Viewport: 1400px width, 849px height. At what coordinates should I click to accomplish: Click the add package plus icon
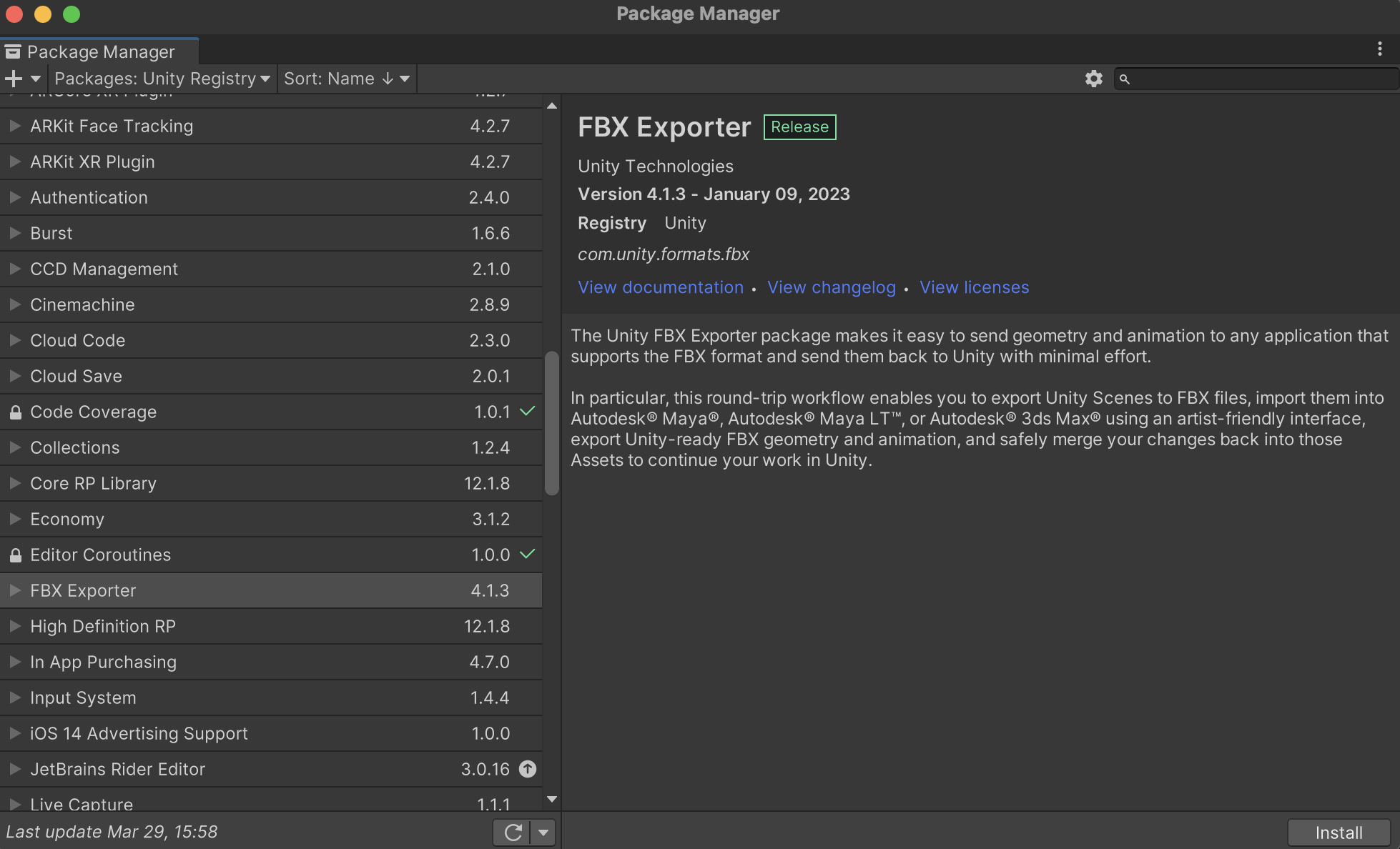tap(13, 79)
